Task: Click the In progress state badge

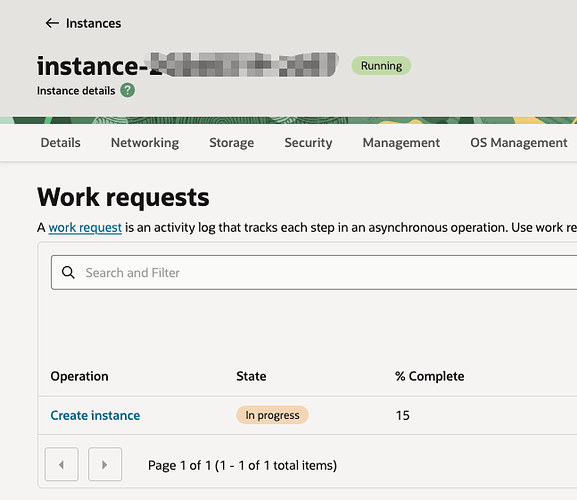Action: 272,415
